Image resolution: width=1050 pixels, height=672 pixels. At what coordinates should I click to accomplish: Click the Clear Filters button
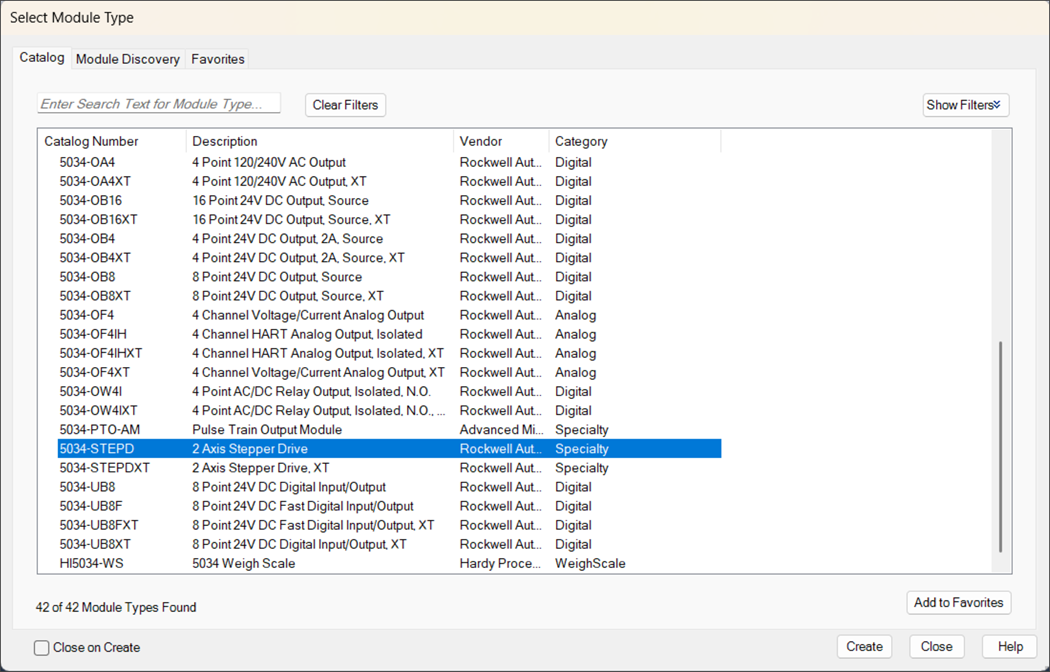[346, 105]
